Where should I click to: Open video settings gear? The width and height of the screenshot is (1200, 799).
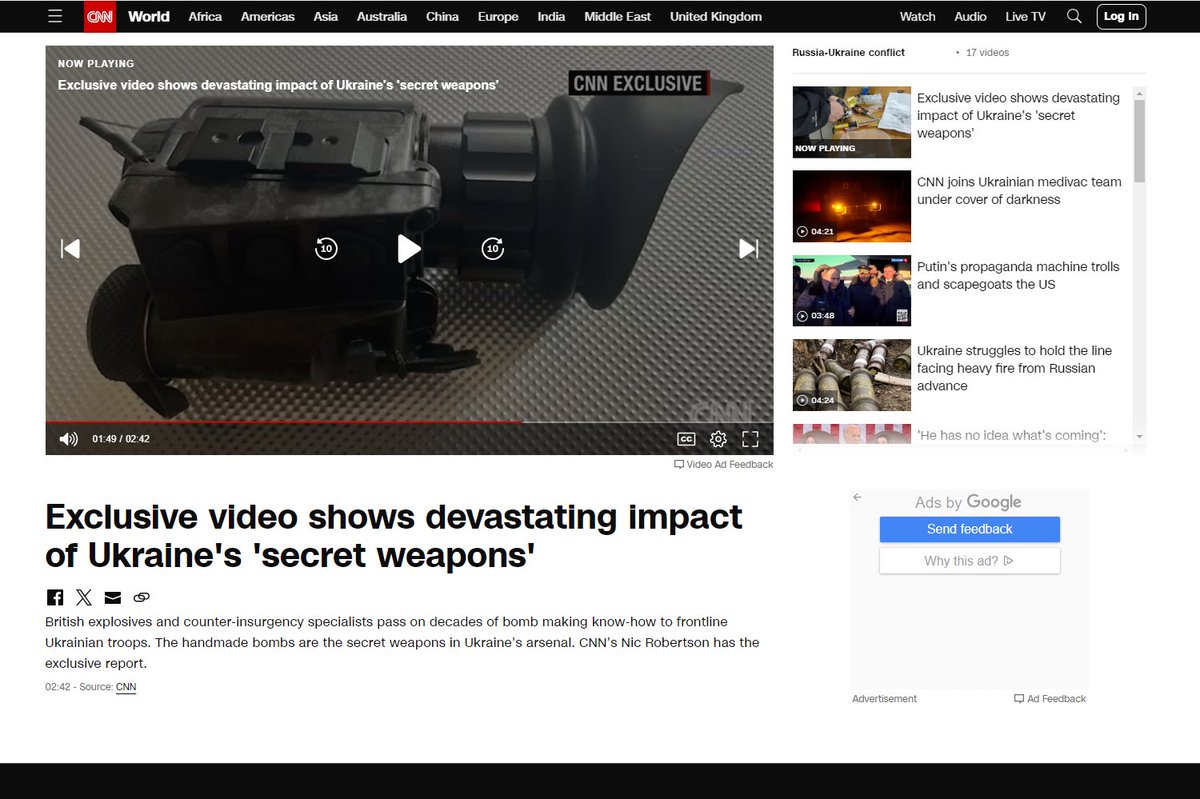pos(718,439)
